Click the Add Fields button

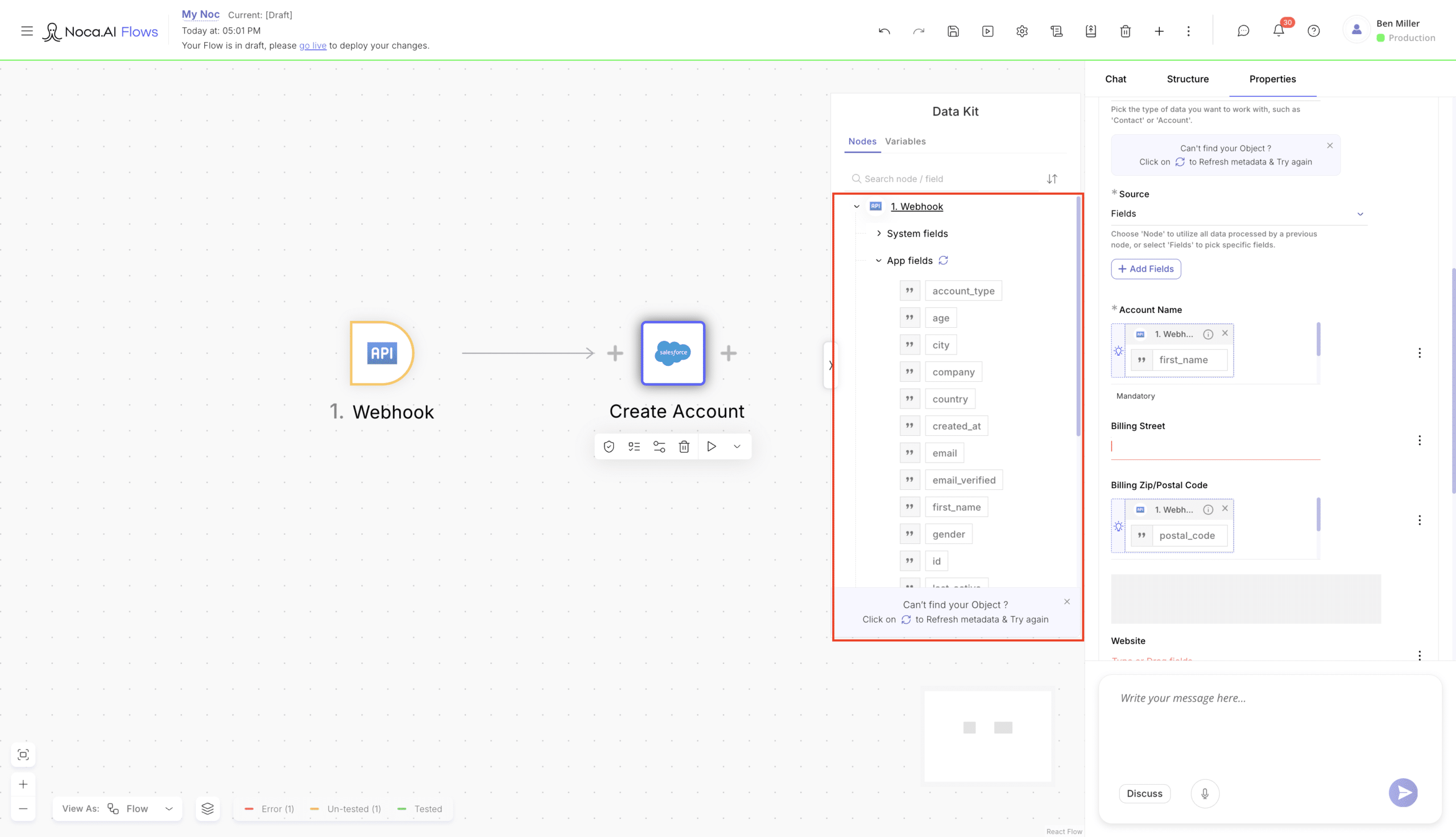click(x=1145, y=269)
